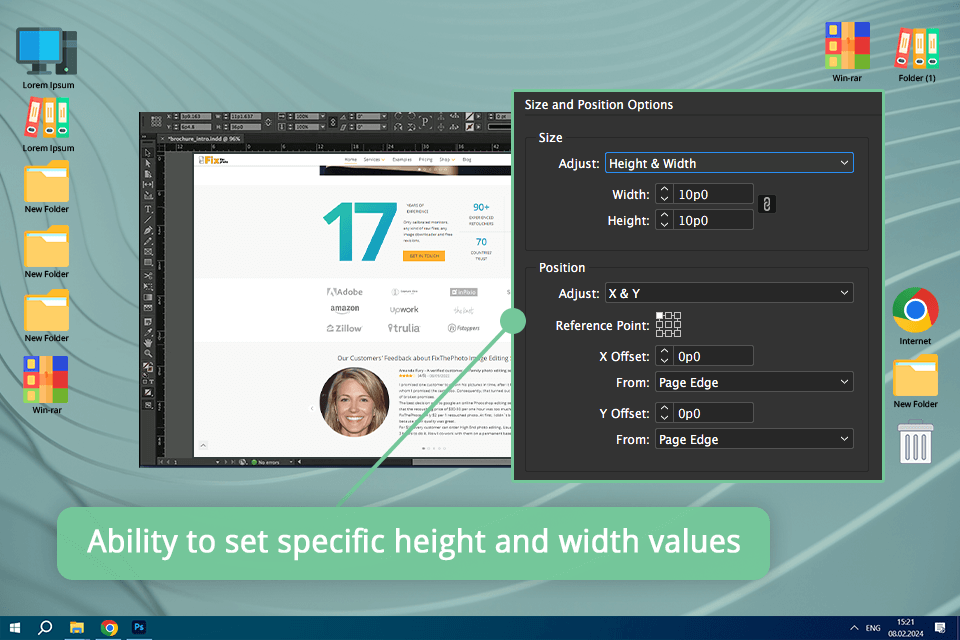Open the Windows Start menu
The image size is (960, 640).
pyautogui.click(x=15, y=627)
